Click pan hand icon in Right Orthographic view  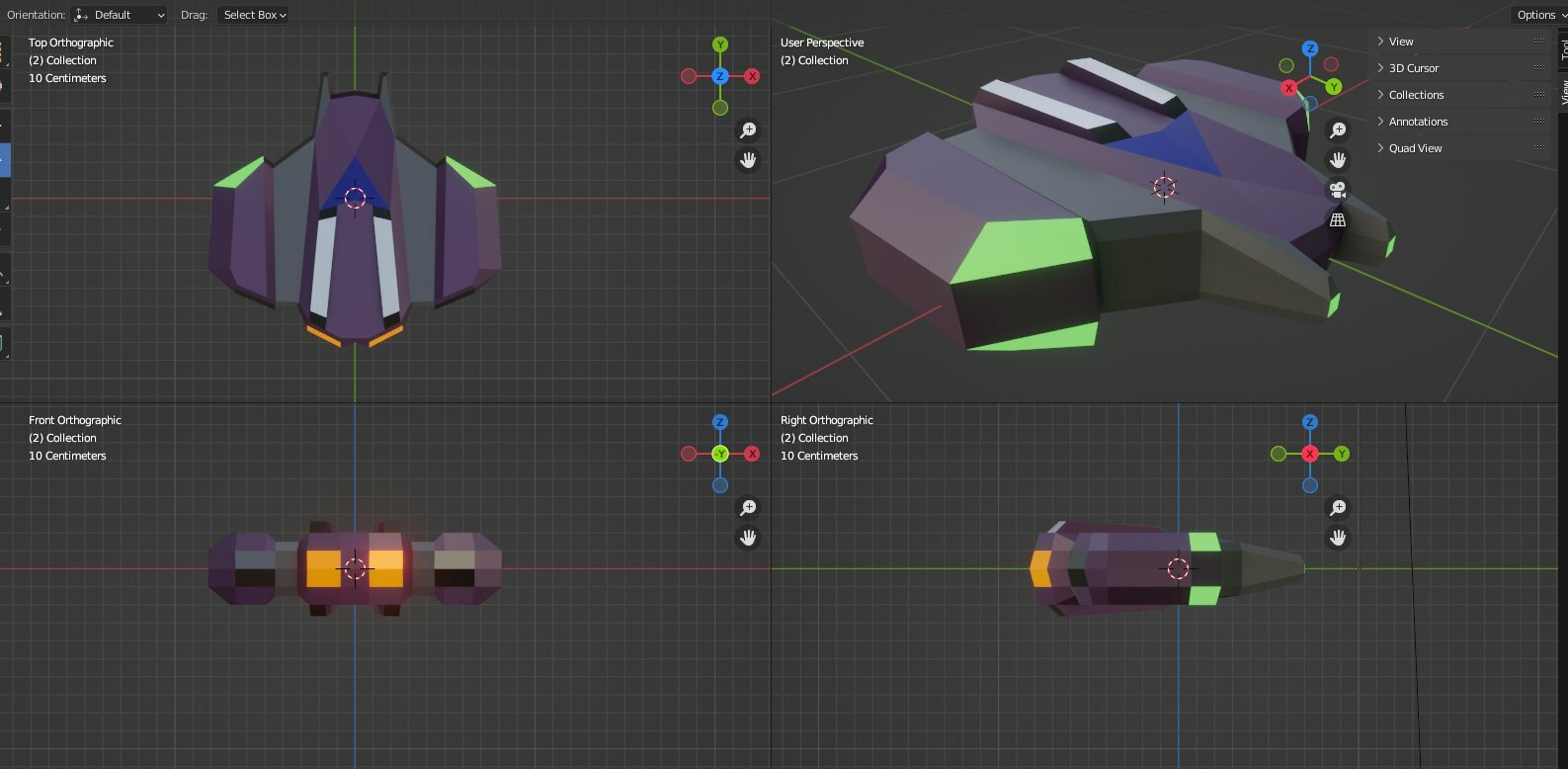[1338, 538]
